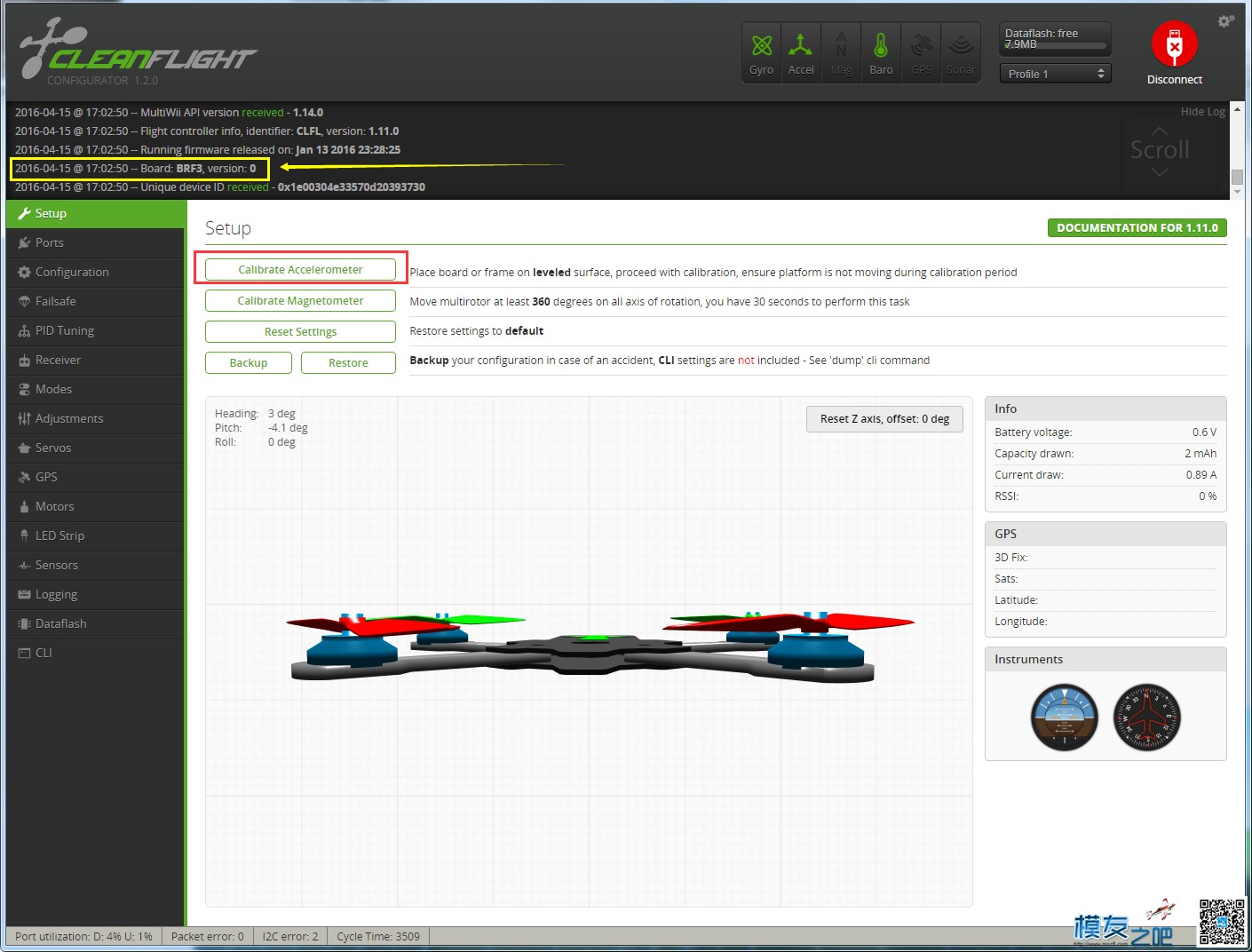This screenshot has width=1252, height=952.
Task: Click I2C error status entry
Action: pyautogui.click(x=290, y=936)
